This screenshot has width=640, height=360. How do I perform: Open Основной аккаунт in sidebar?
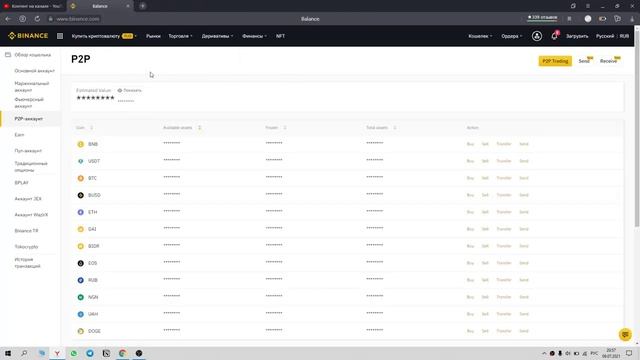click(x=34, y=71)
